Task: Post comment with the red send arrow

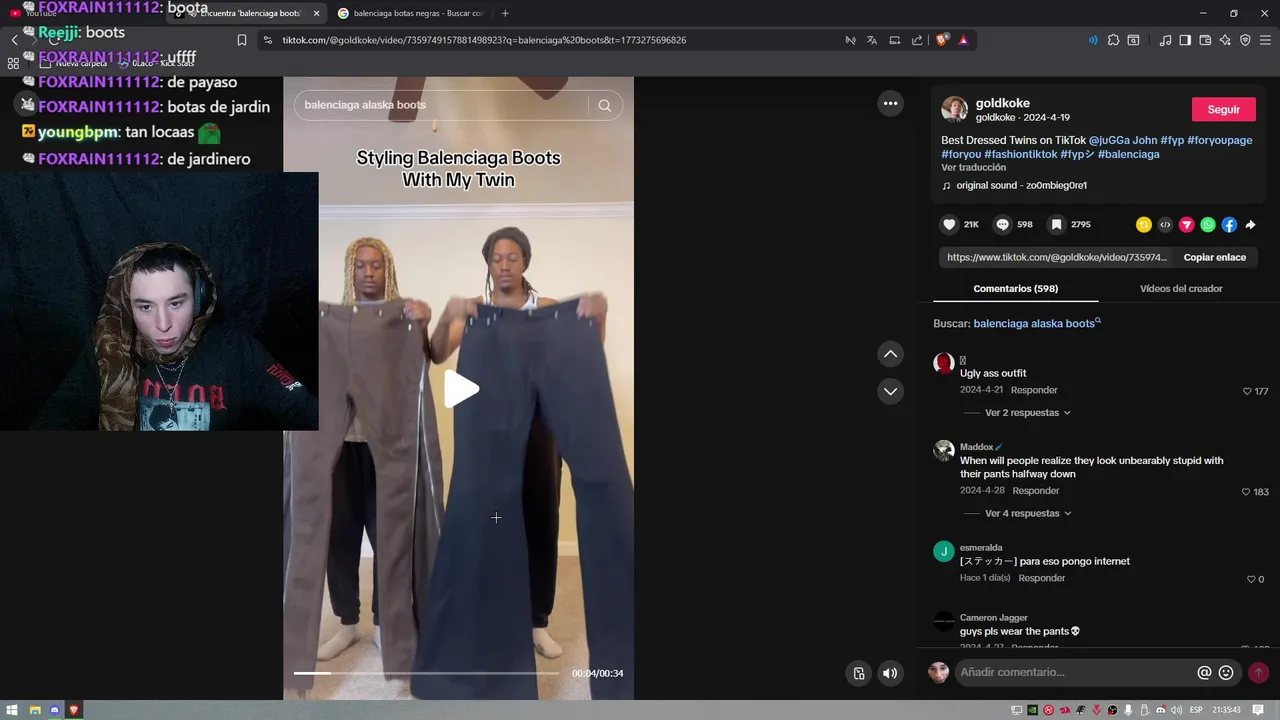Action: 1259,673
